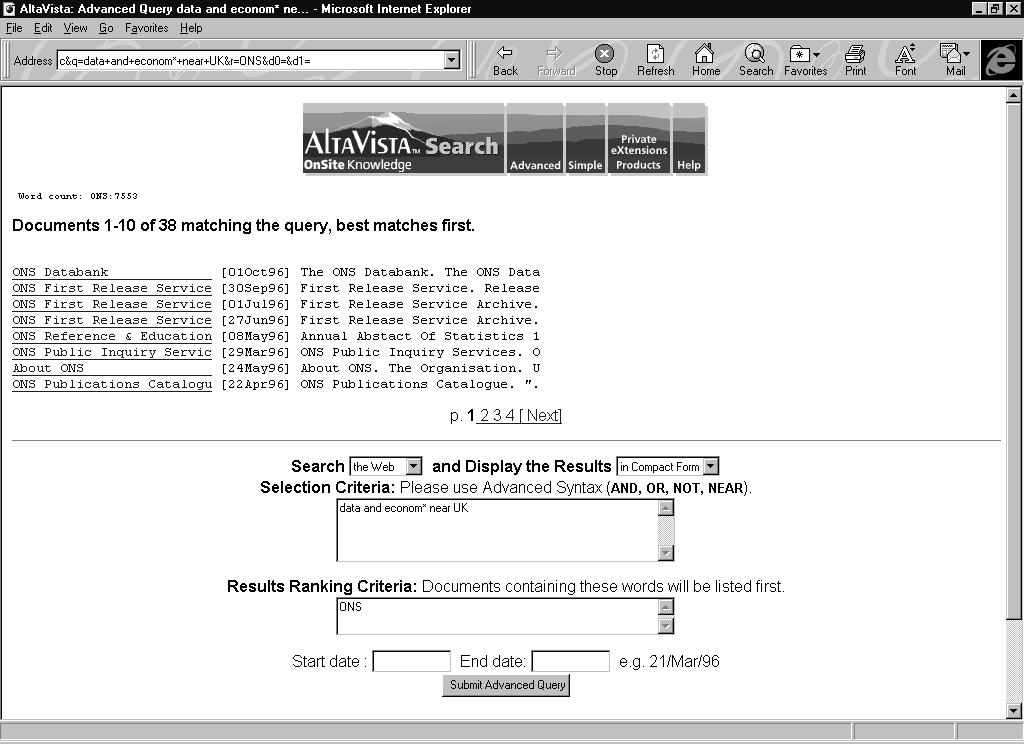Open the Edit menu
This screenshot has height=744, width=1024.
(43, 28)
